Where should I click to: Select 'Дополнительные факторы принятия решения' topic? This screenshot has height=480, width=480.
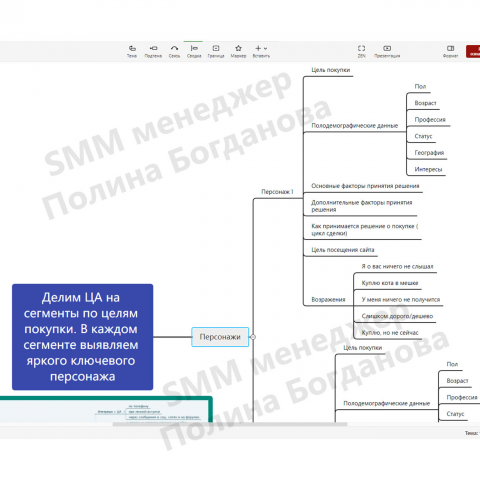(x=362, y=206)
